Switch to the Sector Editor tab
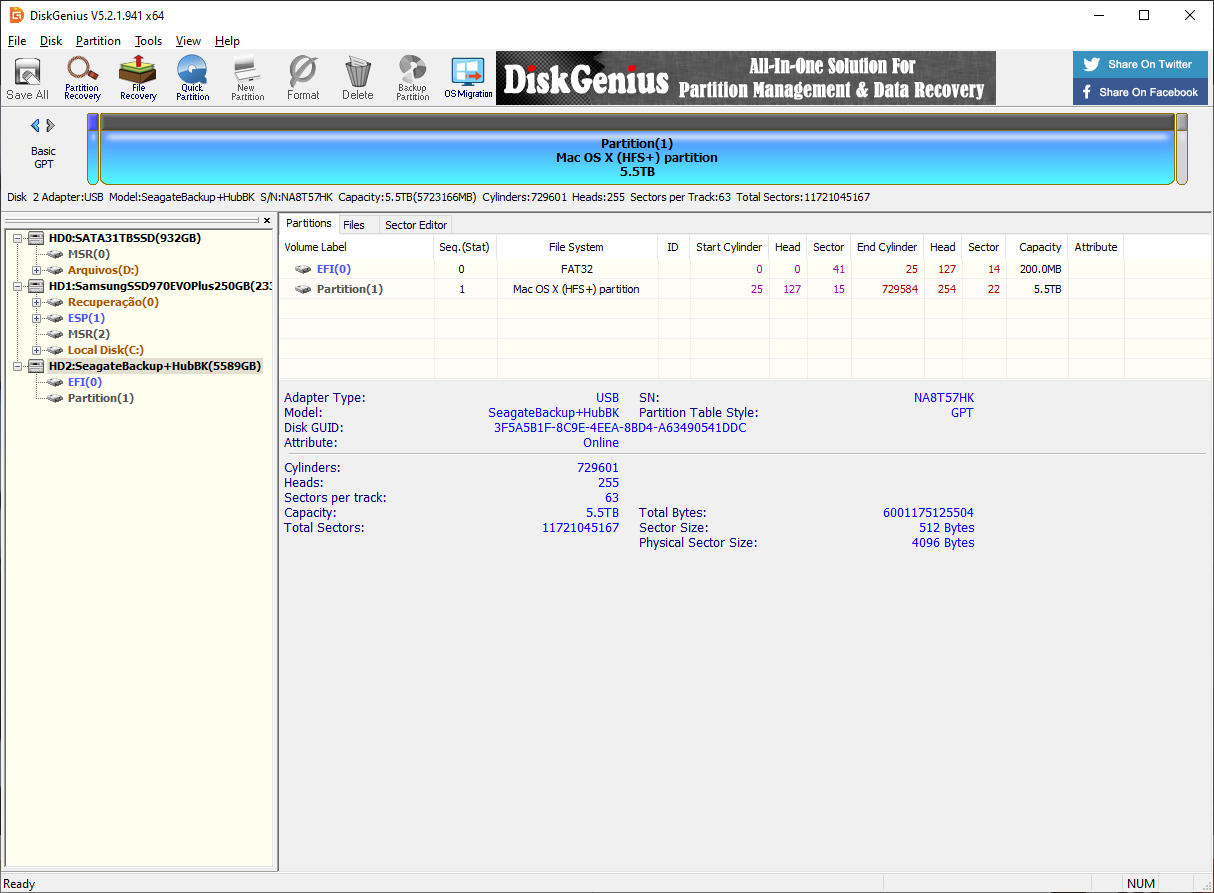 [x=416, y=225]
